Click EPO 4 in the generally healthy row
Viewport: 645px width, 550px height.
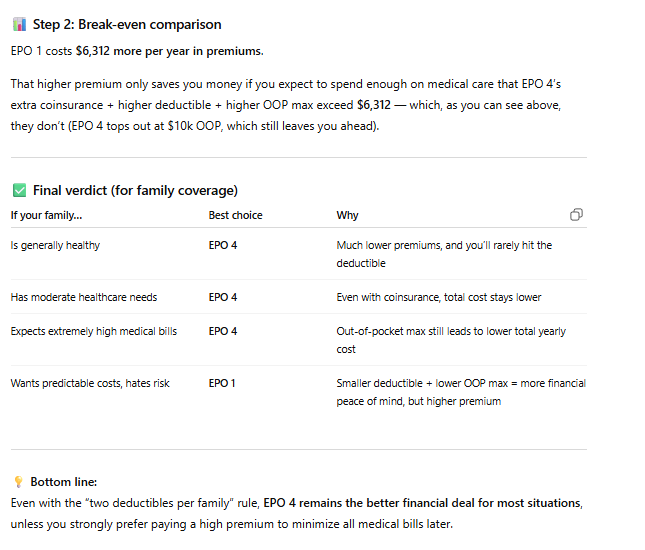222,245
